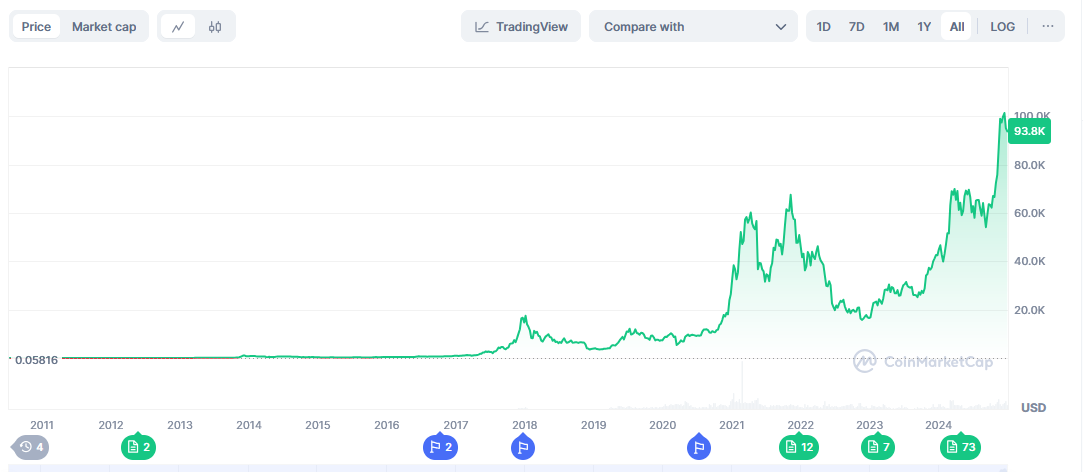Expand the Compare with dropdown
Screen dimensions: 1083x472
tap(694, 26)
